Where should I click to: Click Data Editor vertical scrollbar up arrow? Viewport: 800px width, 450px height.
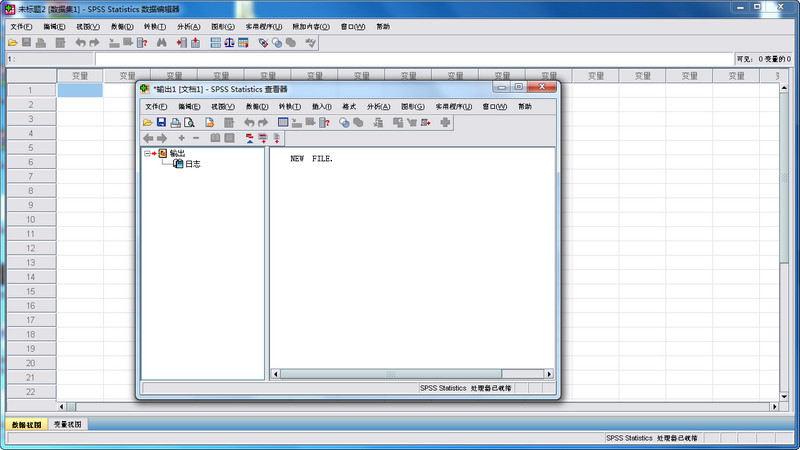[784, 88]
